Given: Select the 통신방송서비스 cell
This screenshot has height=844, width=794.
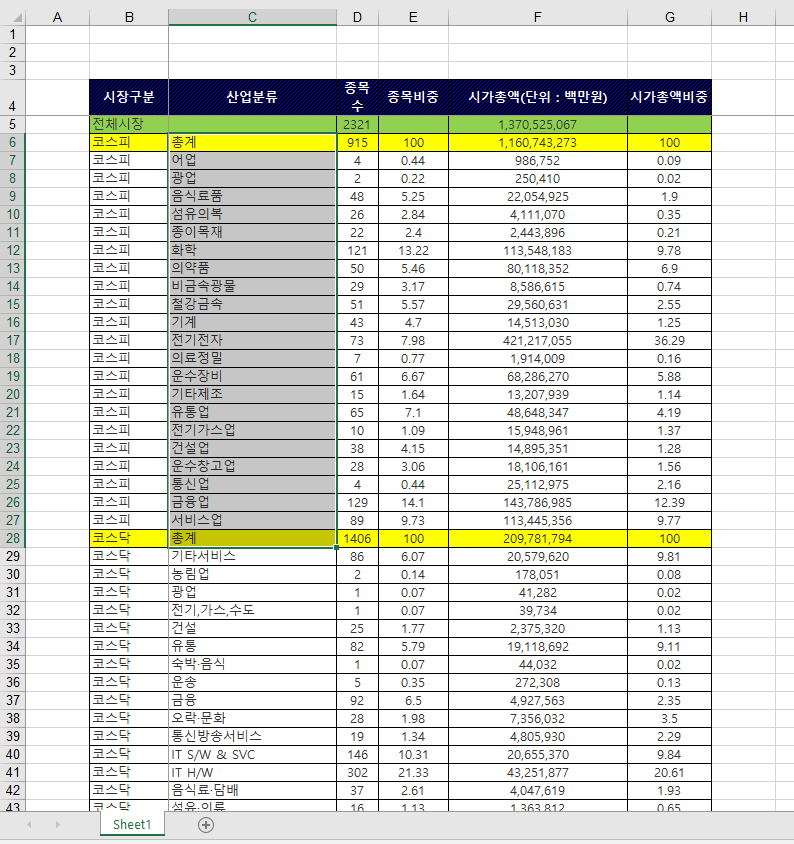Looking at the screenshot, I should tap(252, 736).
